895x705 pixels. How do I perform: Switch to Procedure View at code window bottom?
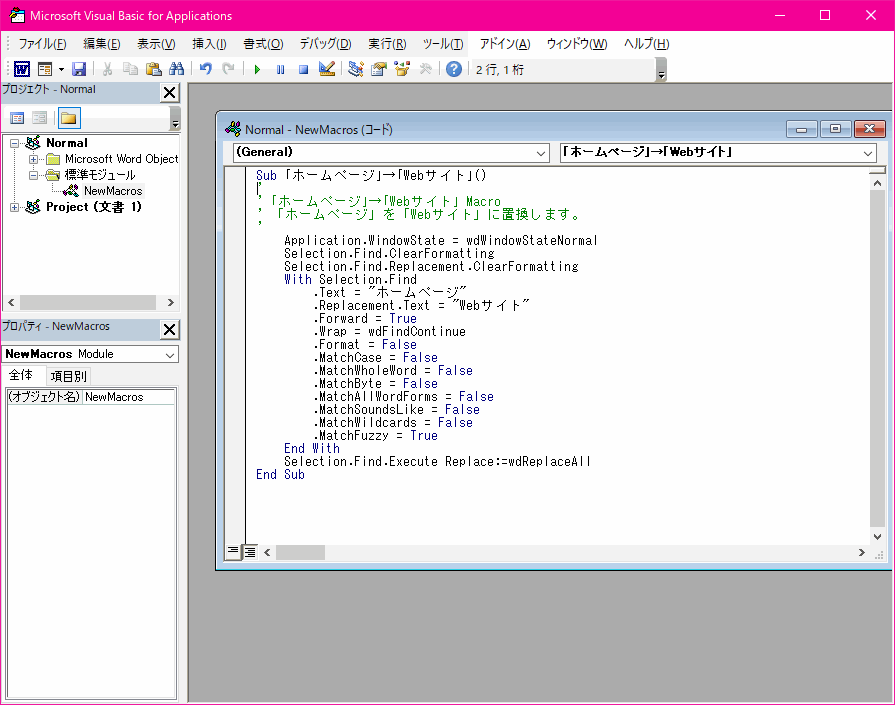click(233, 551)
